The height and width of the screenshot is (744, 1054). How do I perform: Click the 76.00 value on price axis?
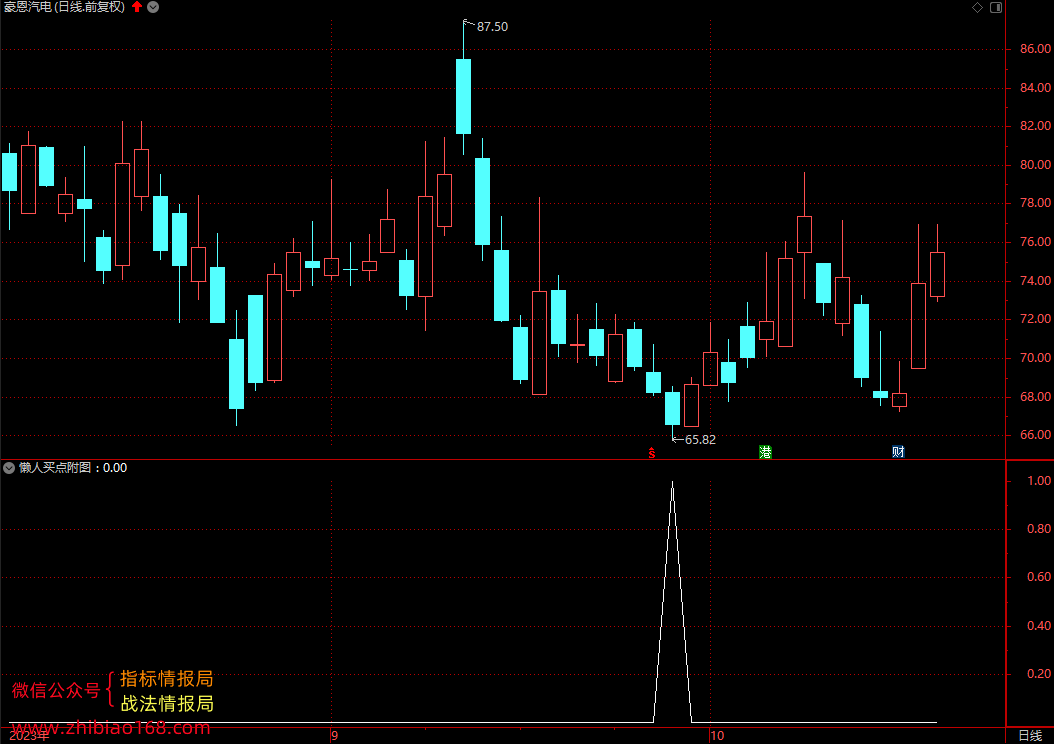click(x=1035, y=242)
